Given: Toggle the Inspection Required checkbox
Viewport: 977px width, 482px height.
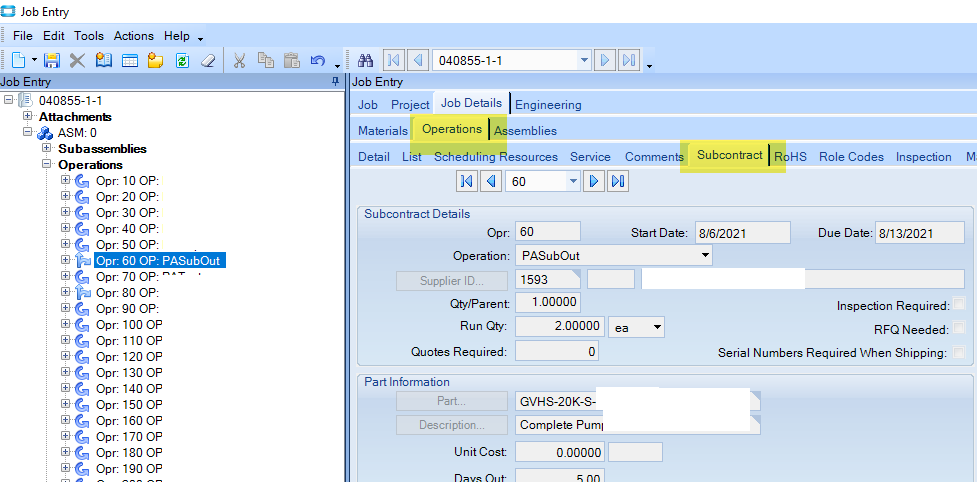Looking at the screenshot, I should (960, 305).
